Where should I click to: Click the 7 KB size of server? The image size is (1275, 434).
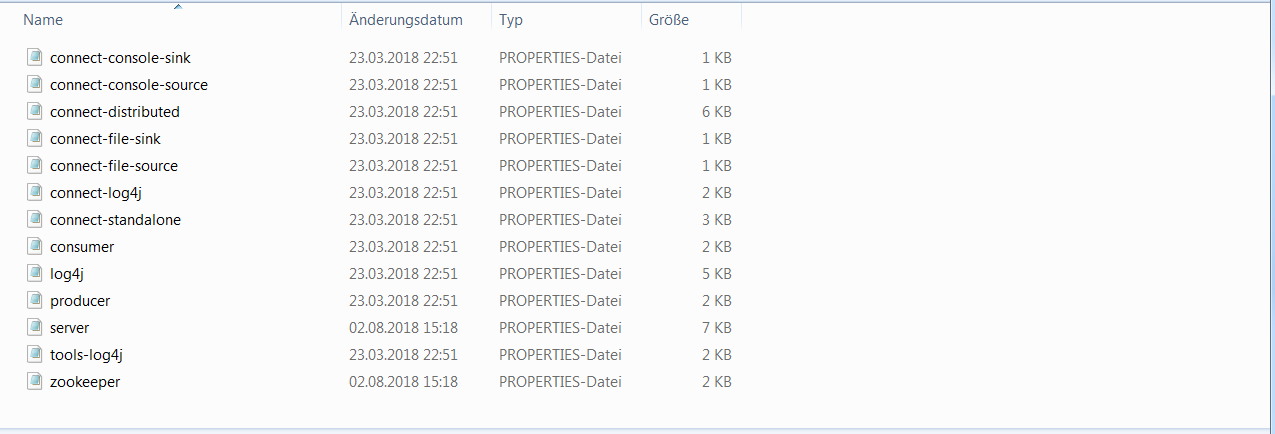point(717,327)
